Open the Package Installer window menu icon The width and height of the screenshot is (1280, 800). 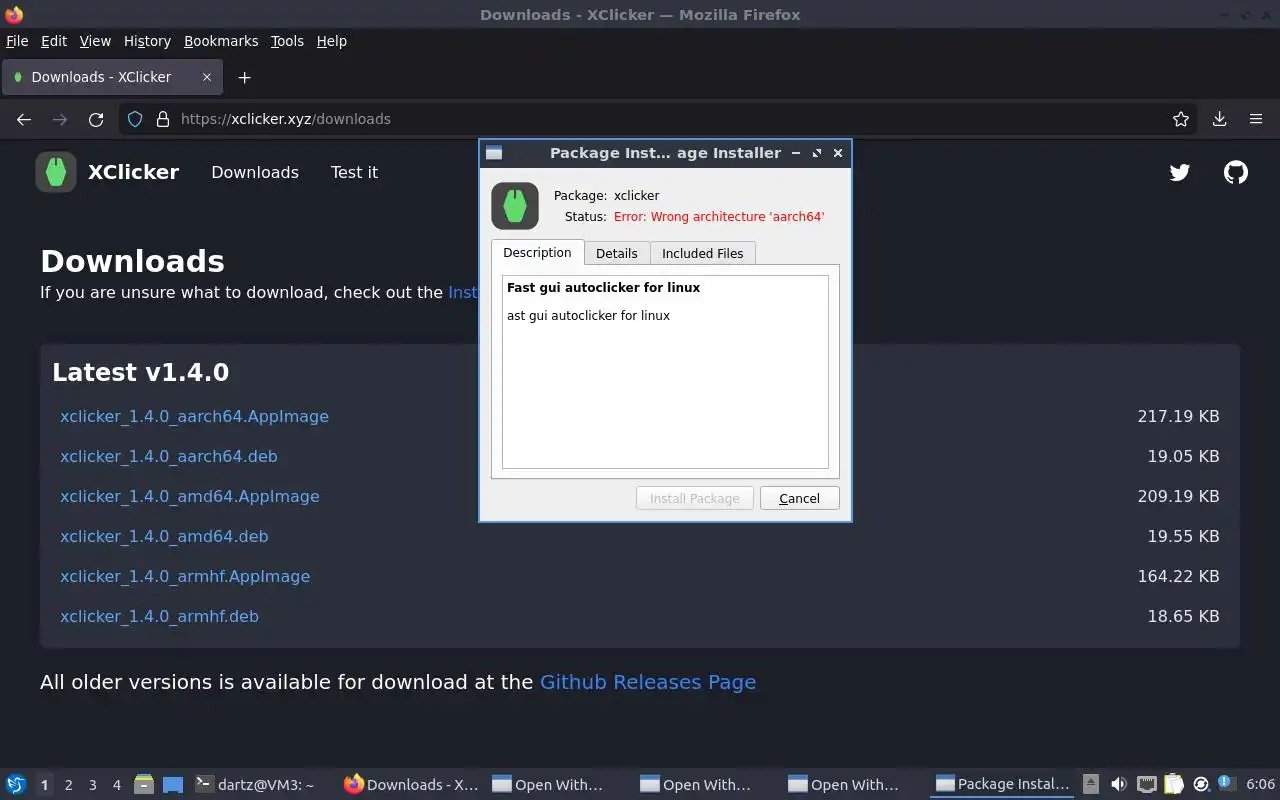coord(494,153)
